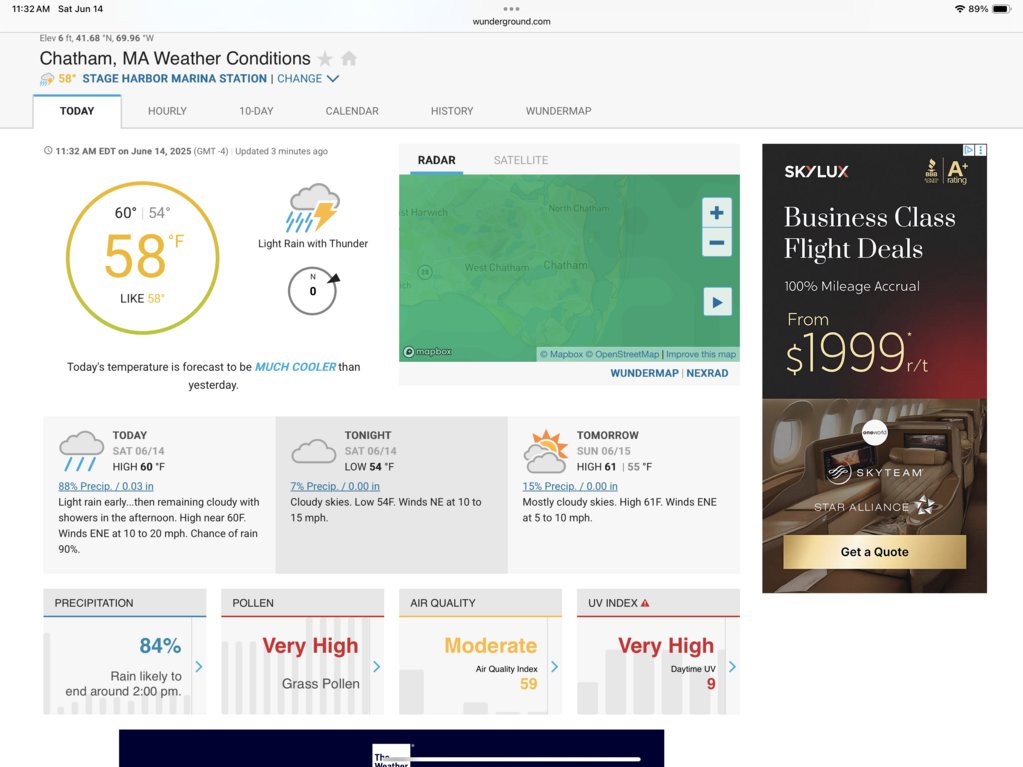Click Today's rain cloud forecast icon
Screen dimensions: 1023x767
[x=81, y=451]
